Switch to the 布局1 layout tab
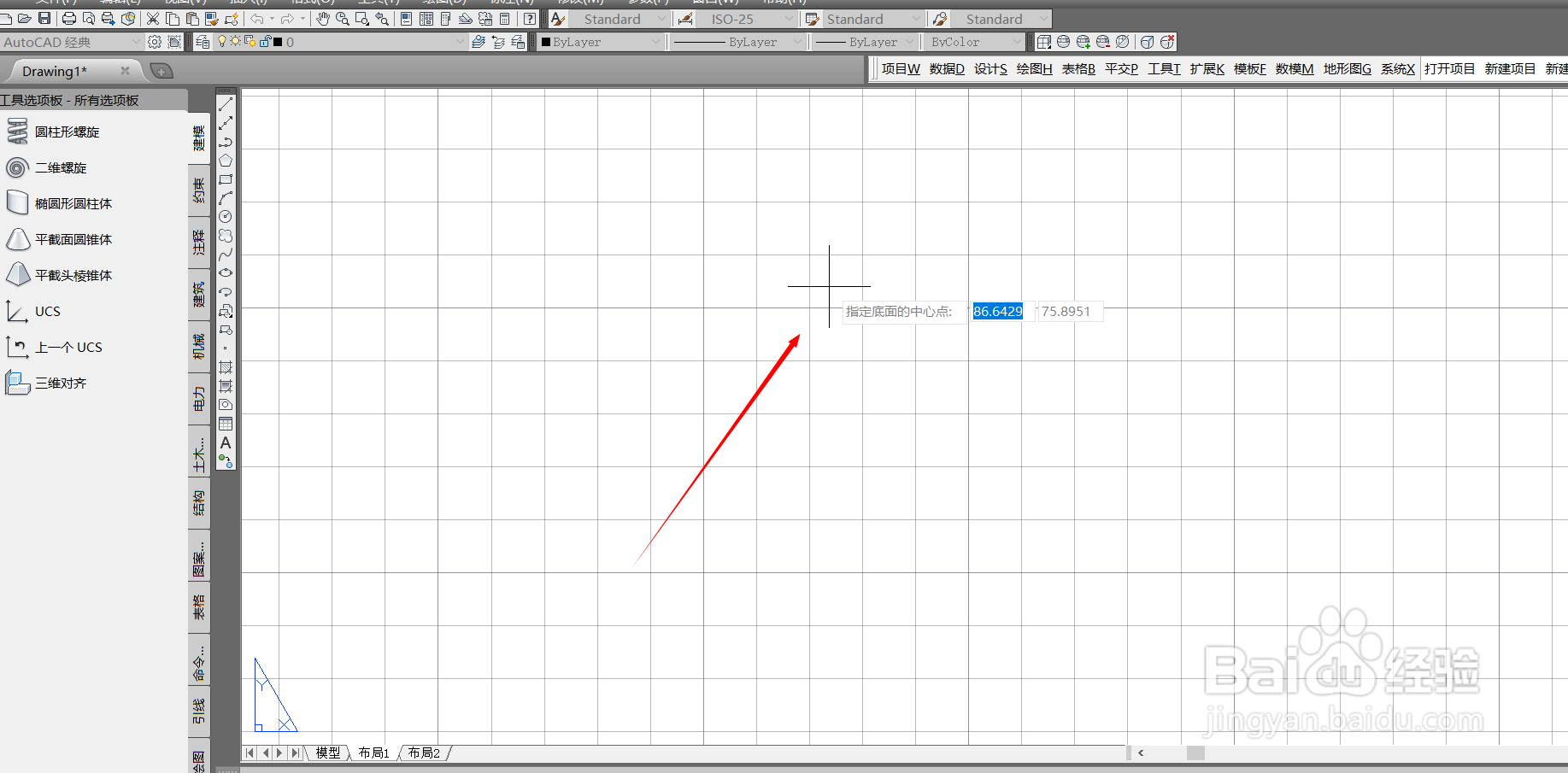Screen dimensions: 1568x773 pyautogui.click(x=374, y=753)
